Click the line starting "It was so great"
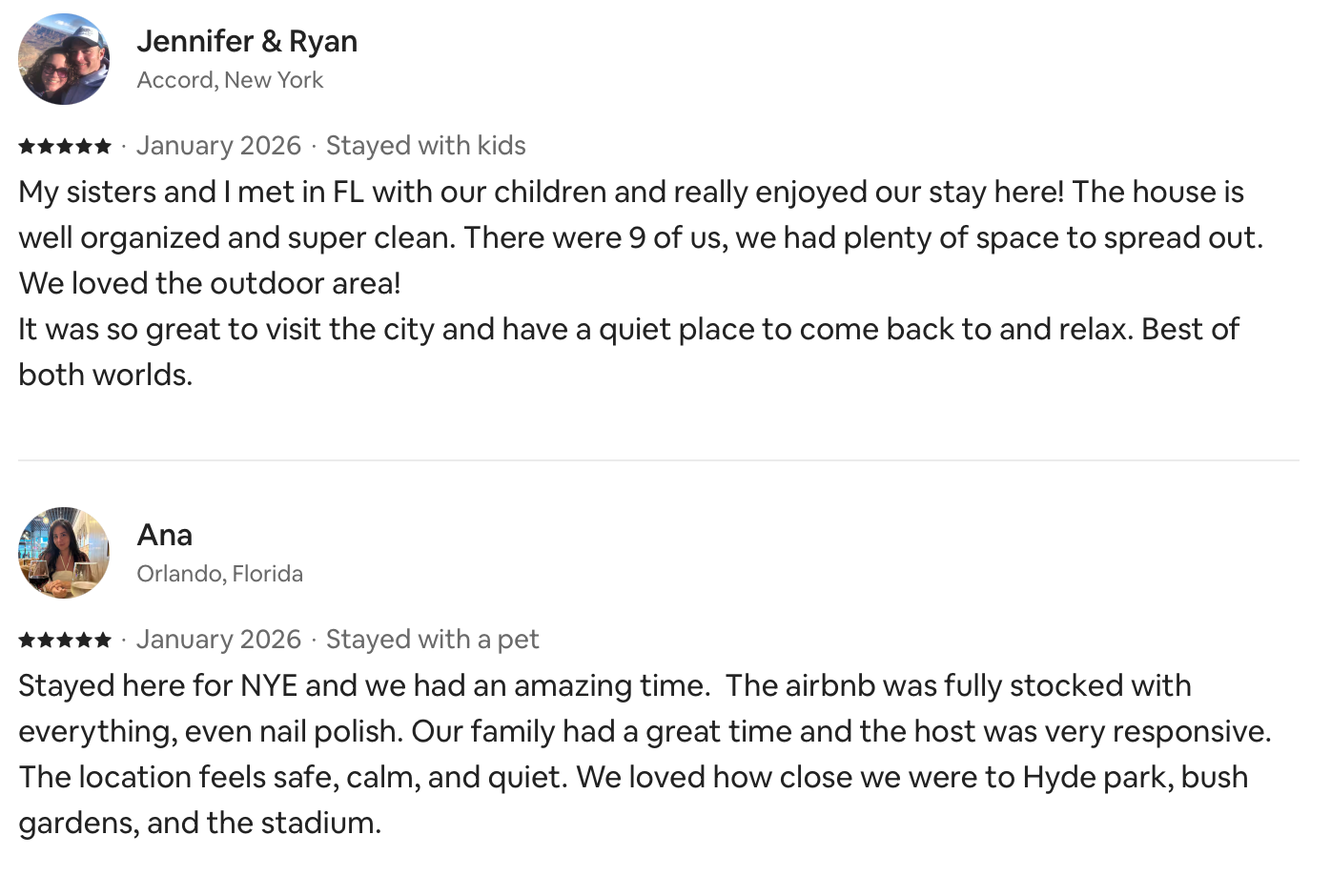1331x896 pixels. (628, 330)
